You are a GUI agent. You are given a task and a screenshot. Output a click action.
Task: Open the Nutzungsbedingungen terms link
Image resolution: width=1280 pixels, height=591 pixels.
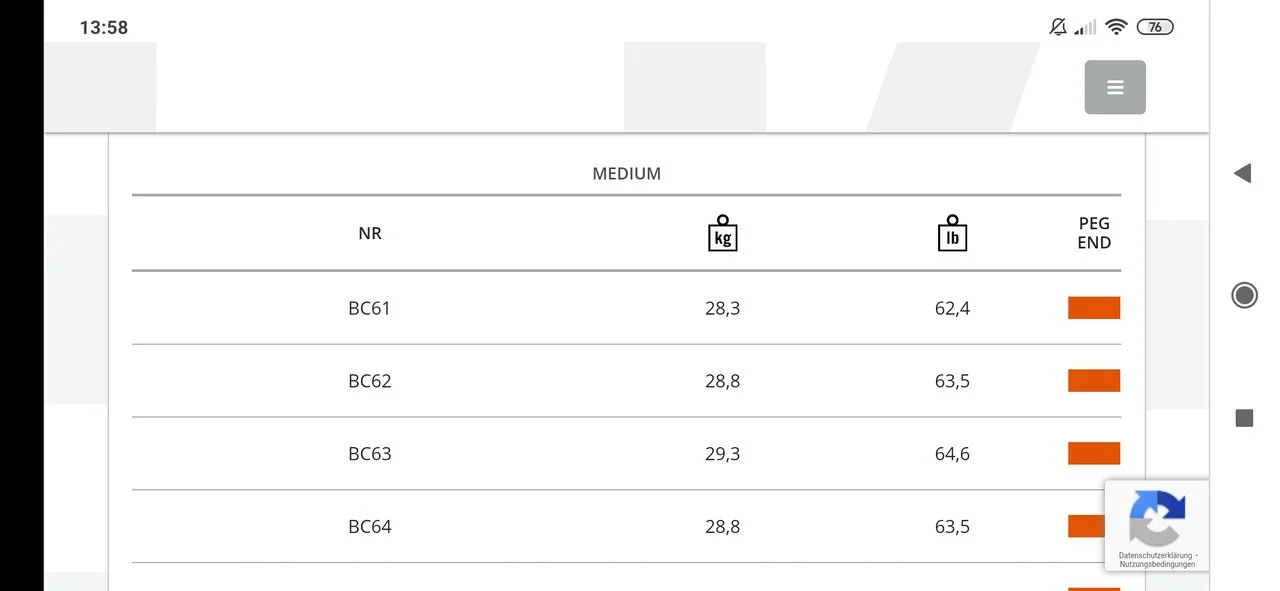[x=1157, y=564]
